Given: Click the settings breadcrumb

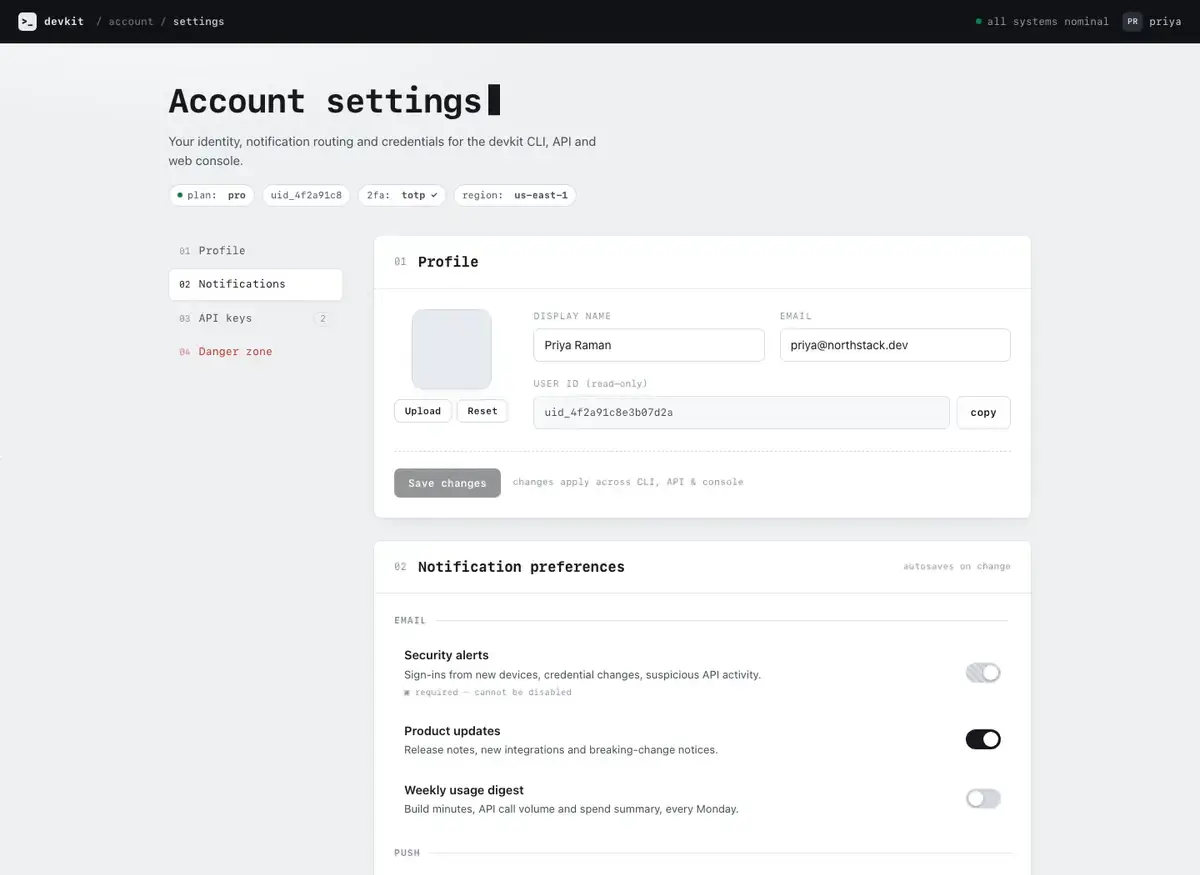Looking at the screenshot, I should click(198, 21).
